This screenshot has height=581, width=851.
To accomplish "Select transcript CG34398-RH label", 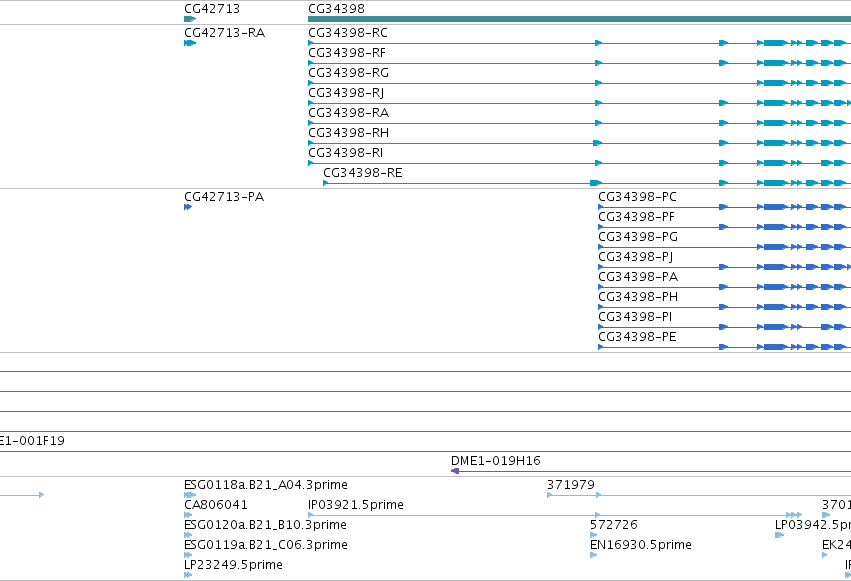I will point(348,133).
